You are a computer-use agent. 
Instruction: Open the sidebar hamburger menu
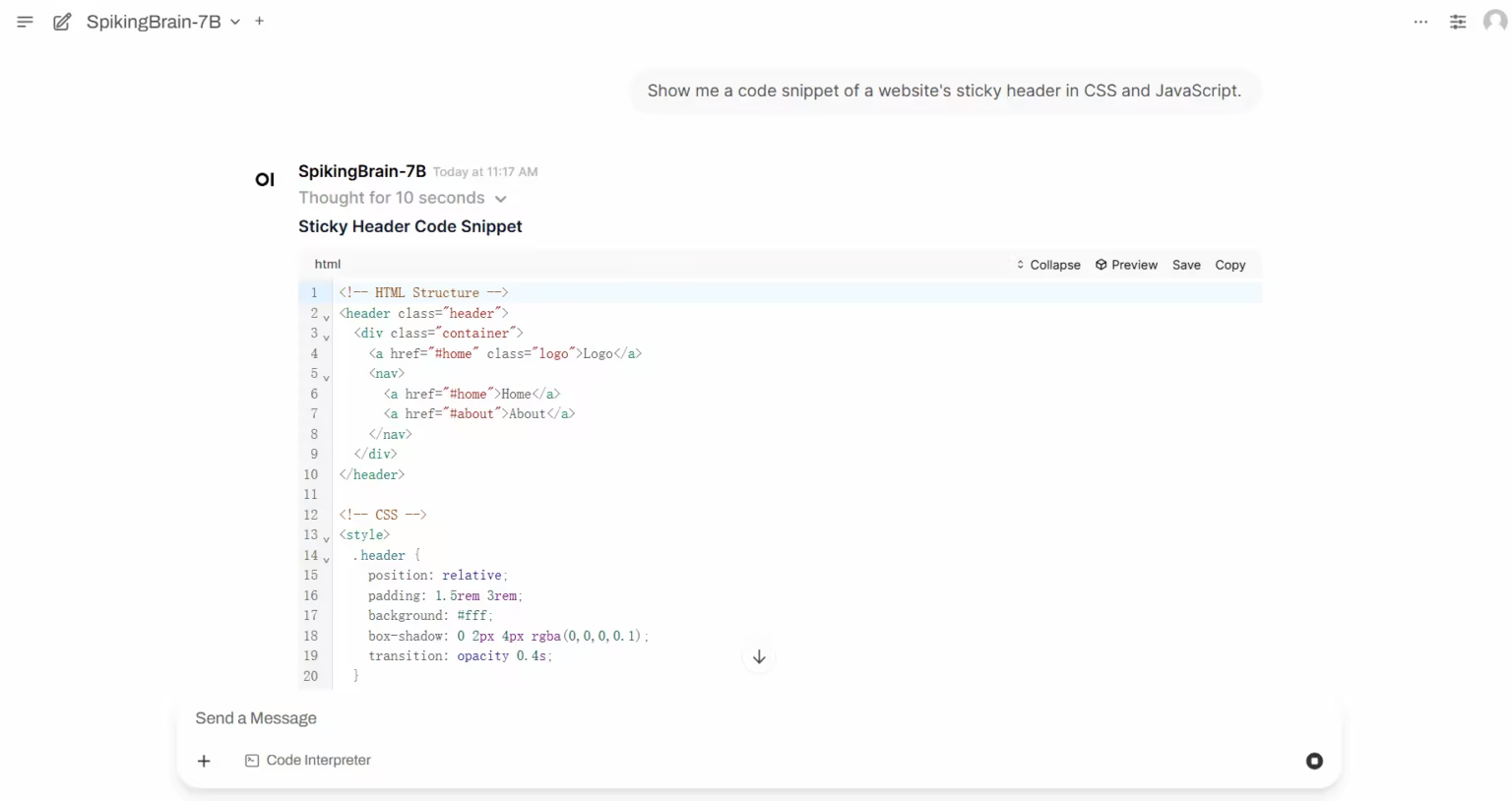tap(25, 22)
